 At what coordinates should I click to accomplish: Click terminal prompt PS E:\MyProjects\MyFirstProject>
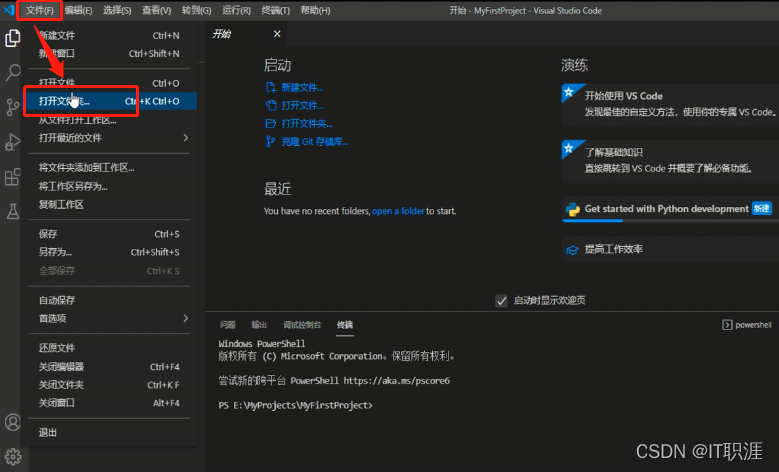coord(296,405)
